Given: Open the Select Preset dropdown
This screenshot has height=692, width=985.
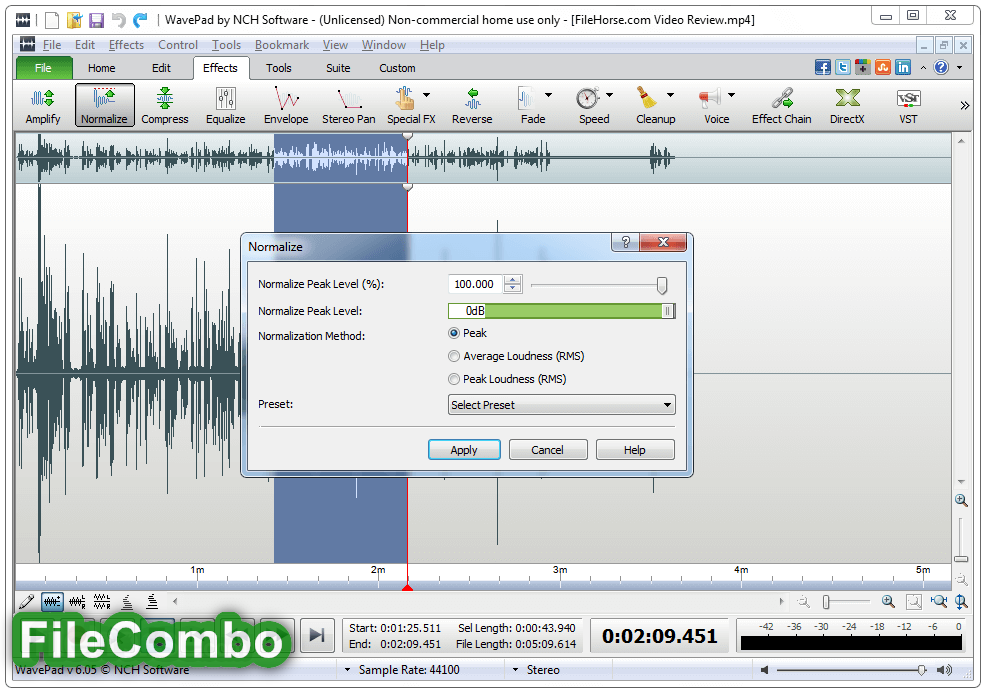Looking at the screenshot, I should tap(561, 404).
